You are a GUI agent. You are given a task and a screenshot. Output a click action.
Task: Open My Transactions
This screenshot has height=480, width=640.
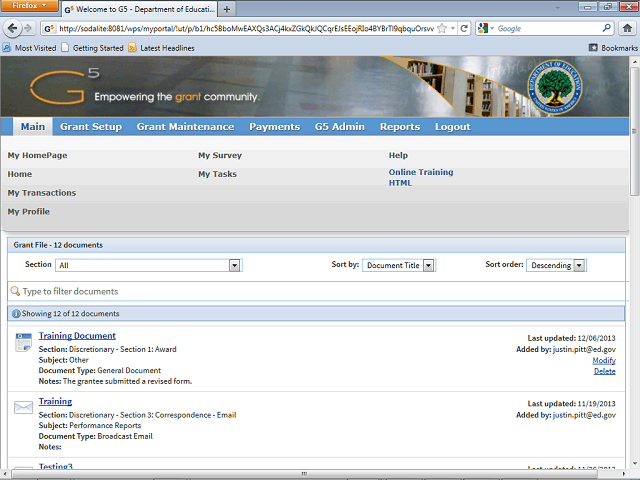click(x=42, y=193)
